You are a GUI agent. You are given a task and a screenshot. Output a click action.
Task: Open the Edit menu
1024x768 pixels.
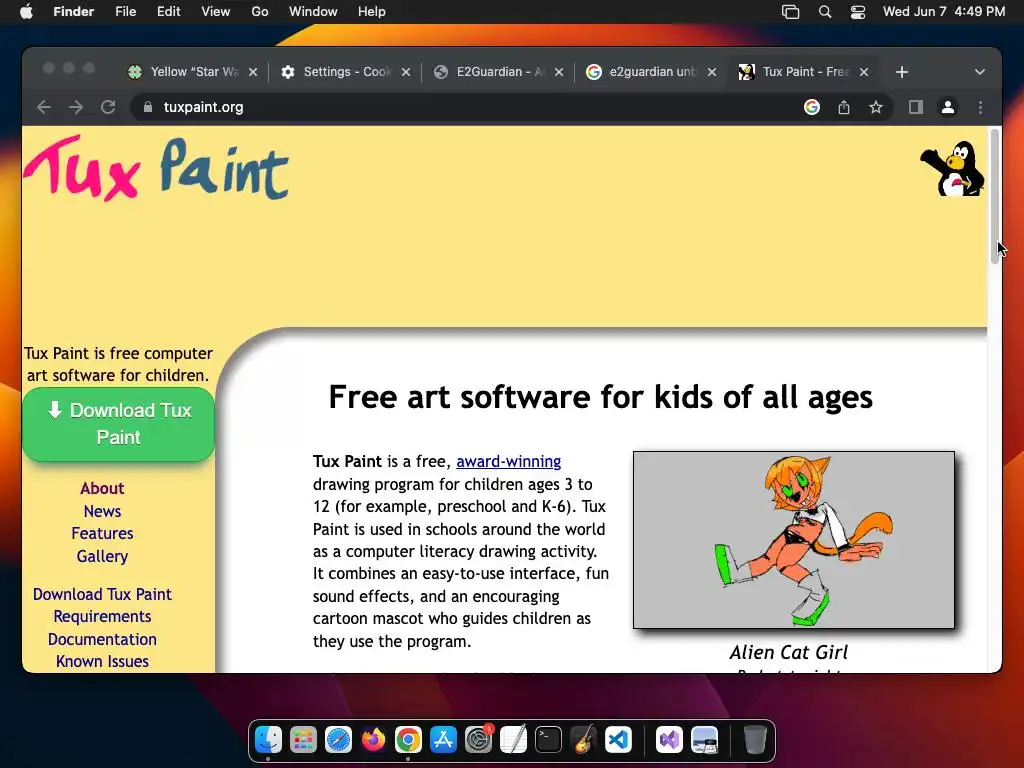click(x=168, y=12)
